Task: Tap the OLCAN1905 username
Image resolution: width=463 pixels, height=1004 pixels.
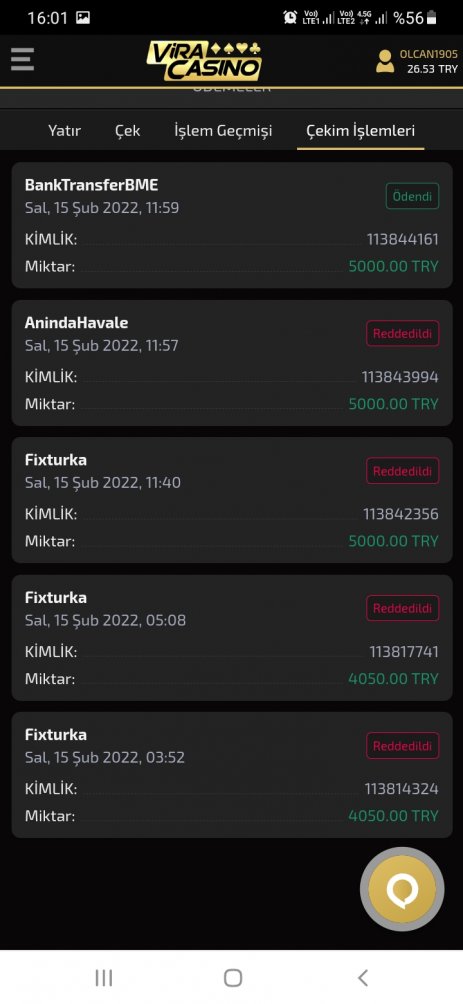Action: [x=428, y=54]
